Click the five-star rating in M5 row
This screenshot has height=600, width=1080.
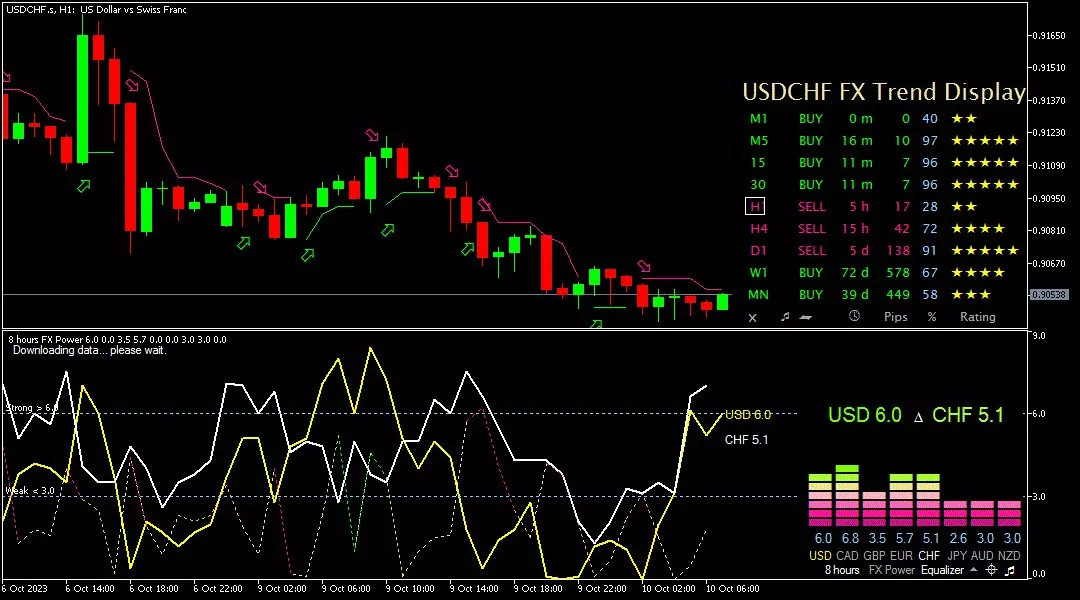coord(985,141)
